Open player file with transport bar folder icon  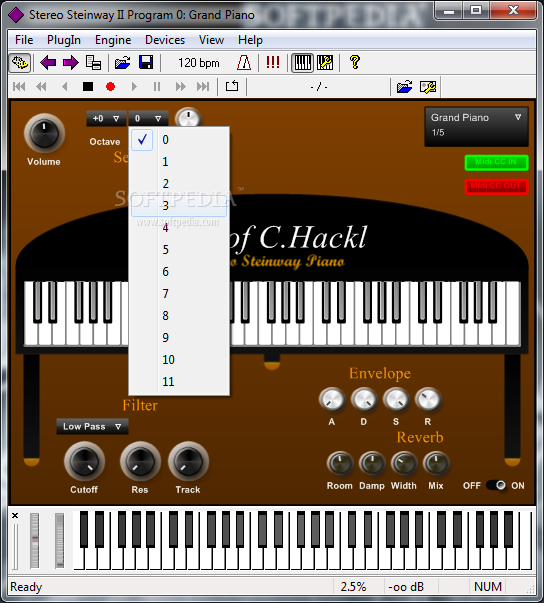click(x=404, y=87)
